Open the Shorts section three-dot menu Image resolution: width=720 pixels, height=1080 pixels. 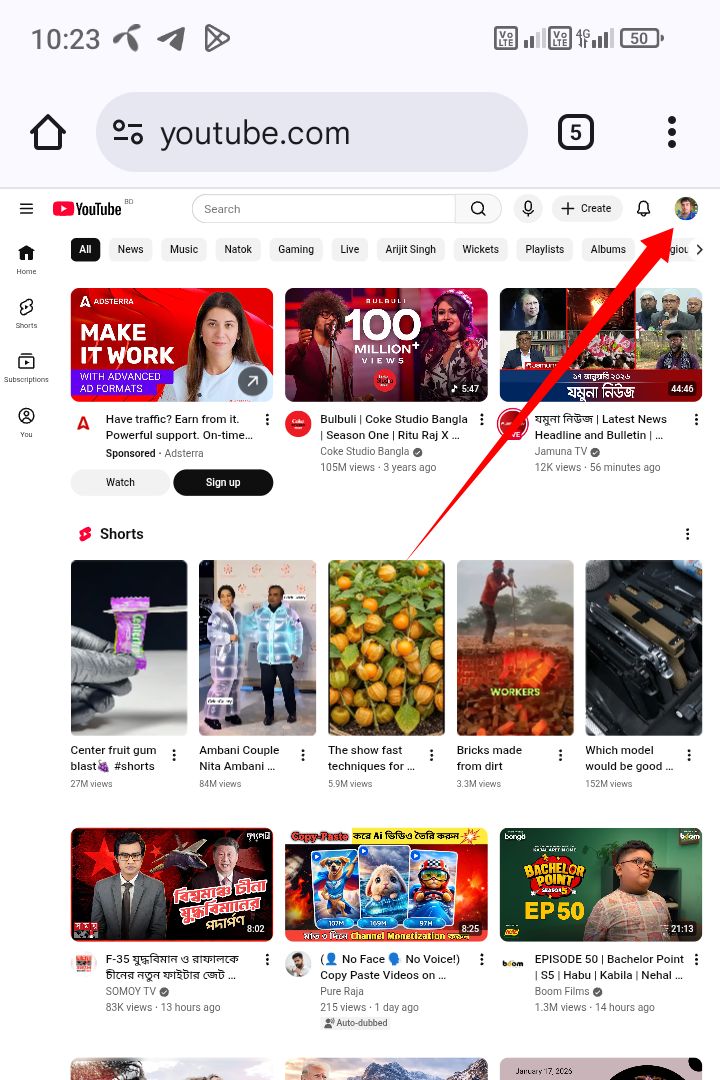pyautogui.click(x=687, y=534)
